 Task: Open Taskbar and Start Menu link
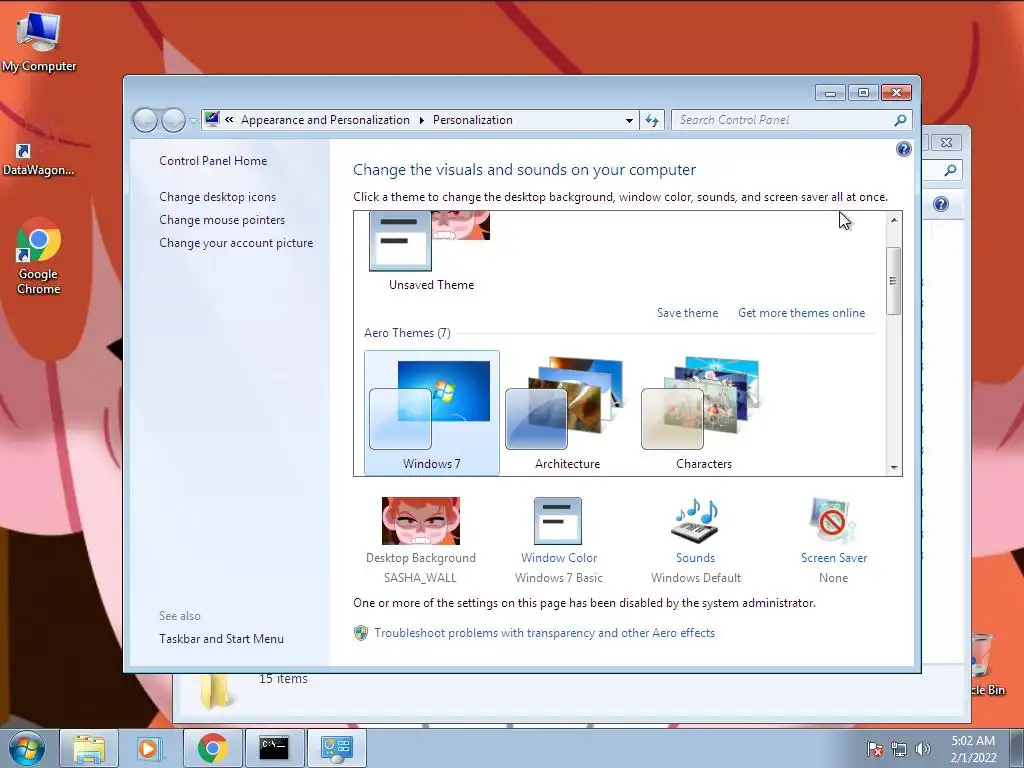click(x=221, y=639)
